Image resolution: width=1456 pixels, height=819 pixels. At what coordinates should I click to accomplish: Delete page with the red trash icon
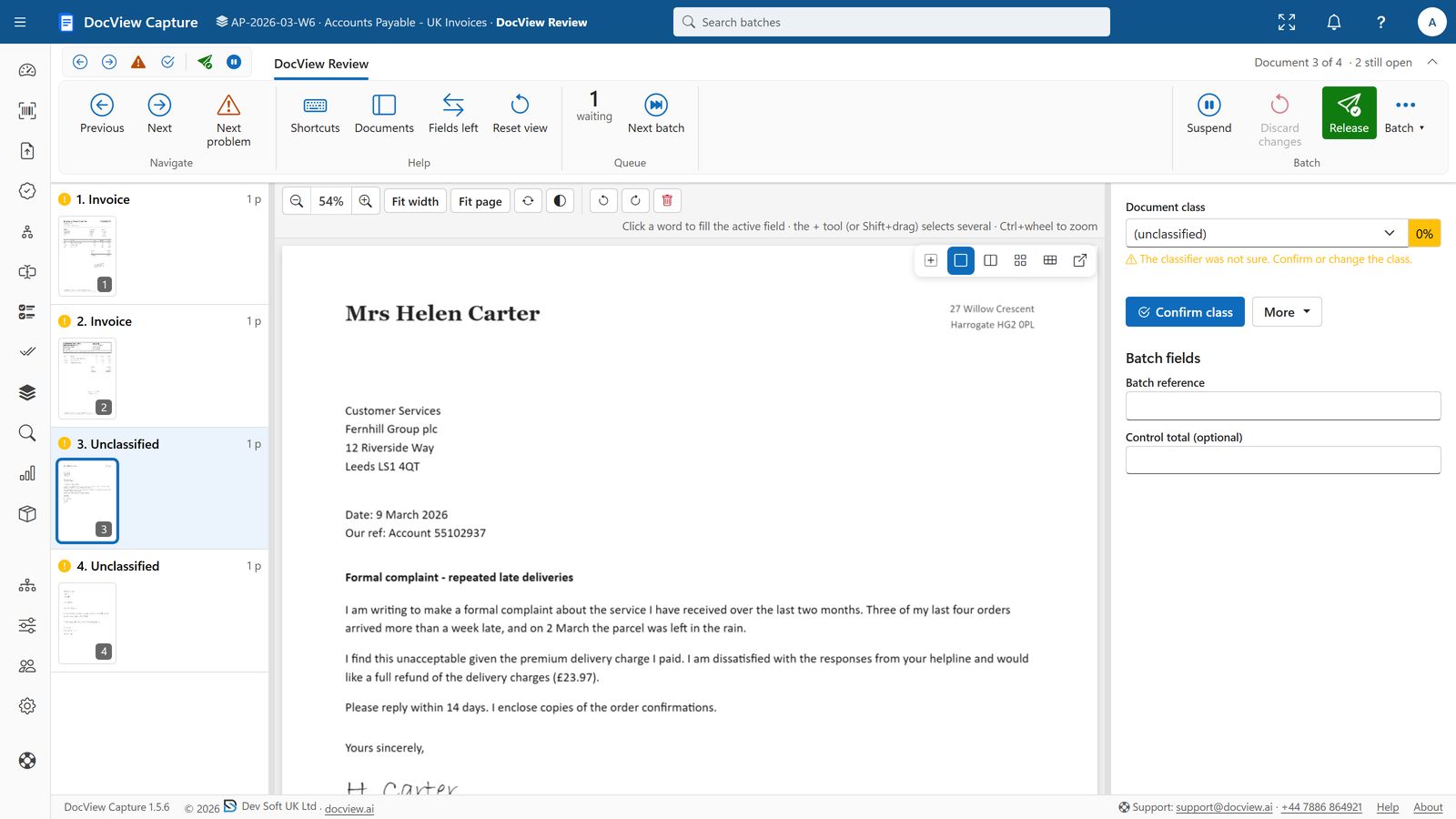click(x=667, y=201)
